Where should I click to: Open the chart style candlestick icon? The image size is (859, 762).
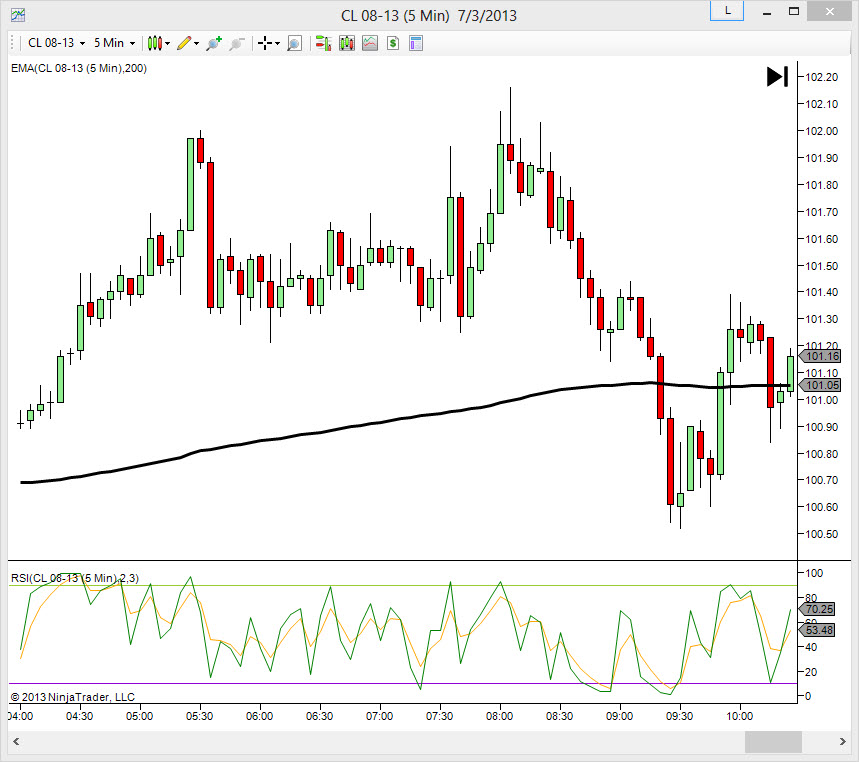155,43
